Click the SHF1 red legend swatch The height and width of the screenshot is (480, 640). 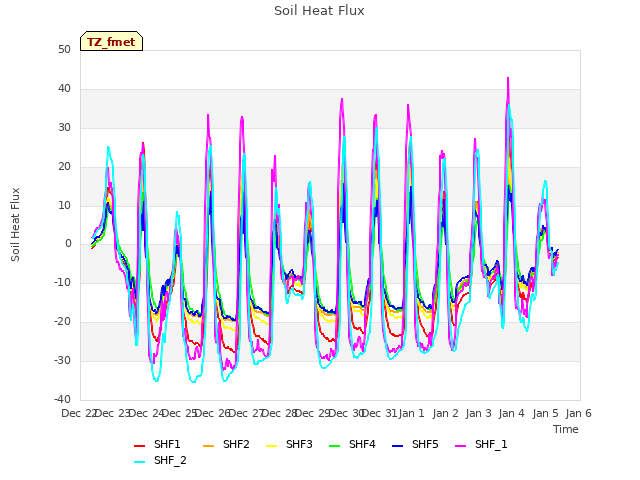[140, 446]
